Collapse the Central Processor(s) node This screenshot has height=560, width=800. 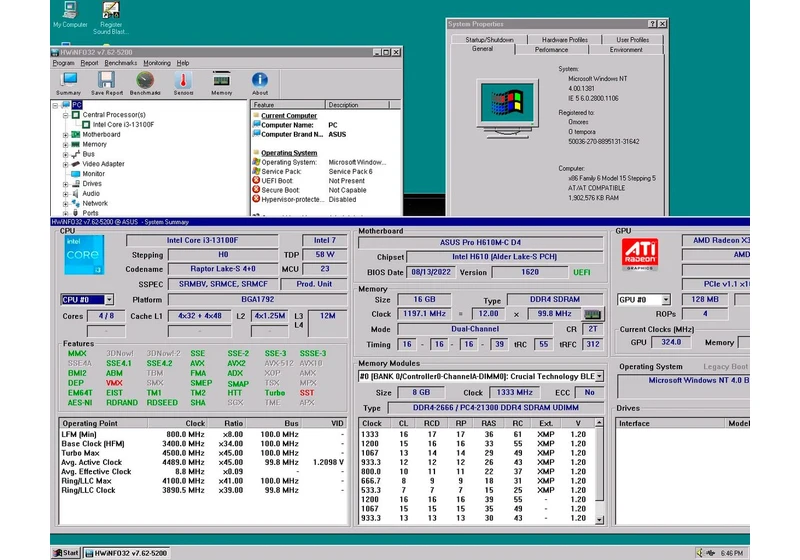point(65,115)
